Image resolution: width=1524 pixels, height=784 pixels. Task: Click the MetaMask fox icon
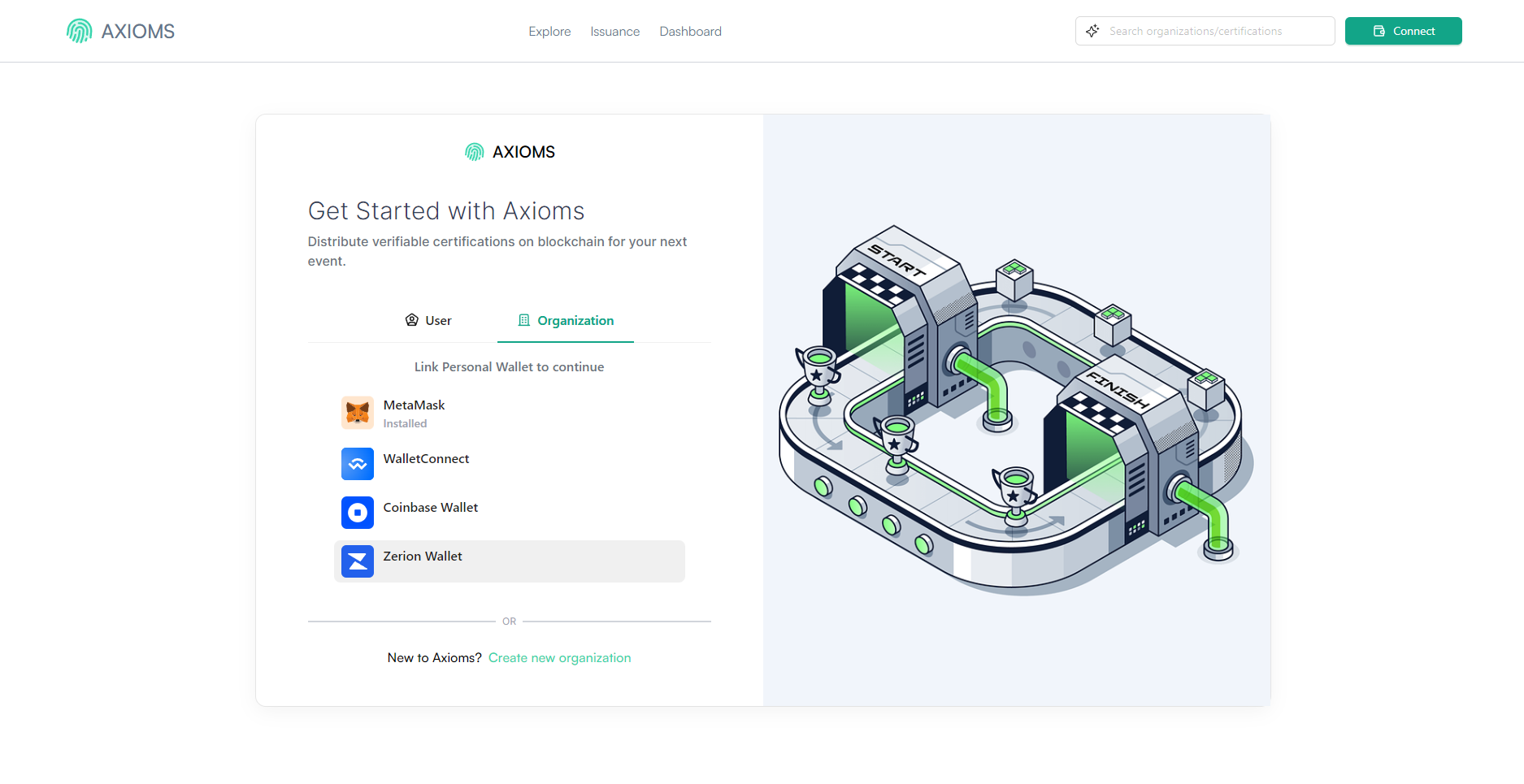358,413
